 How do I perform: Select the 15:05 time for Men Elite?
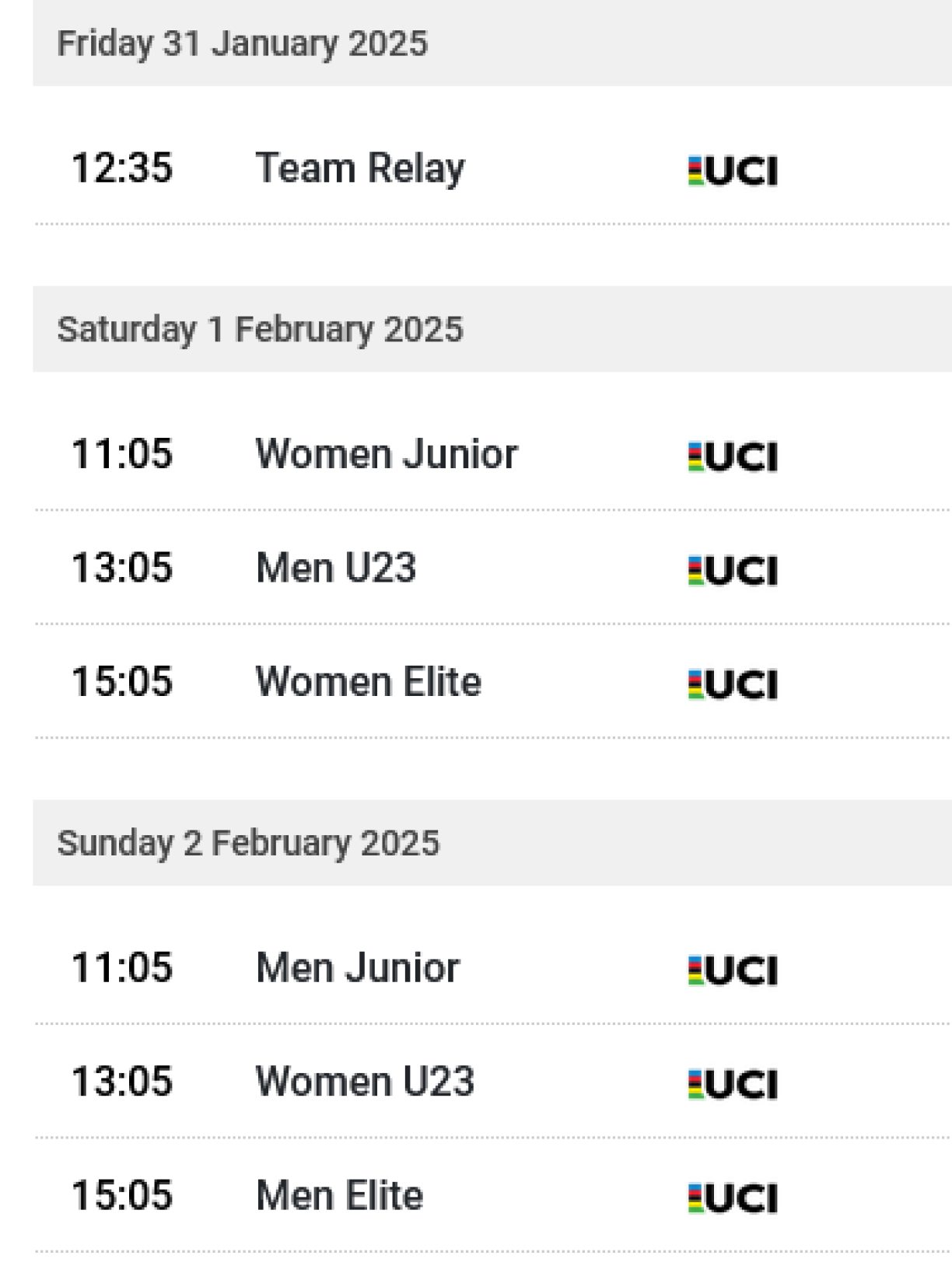[x=122, y=1195]
